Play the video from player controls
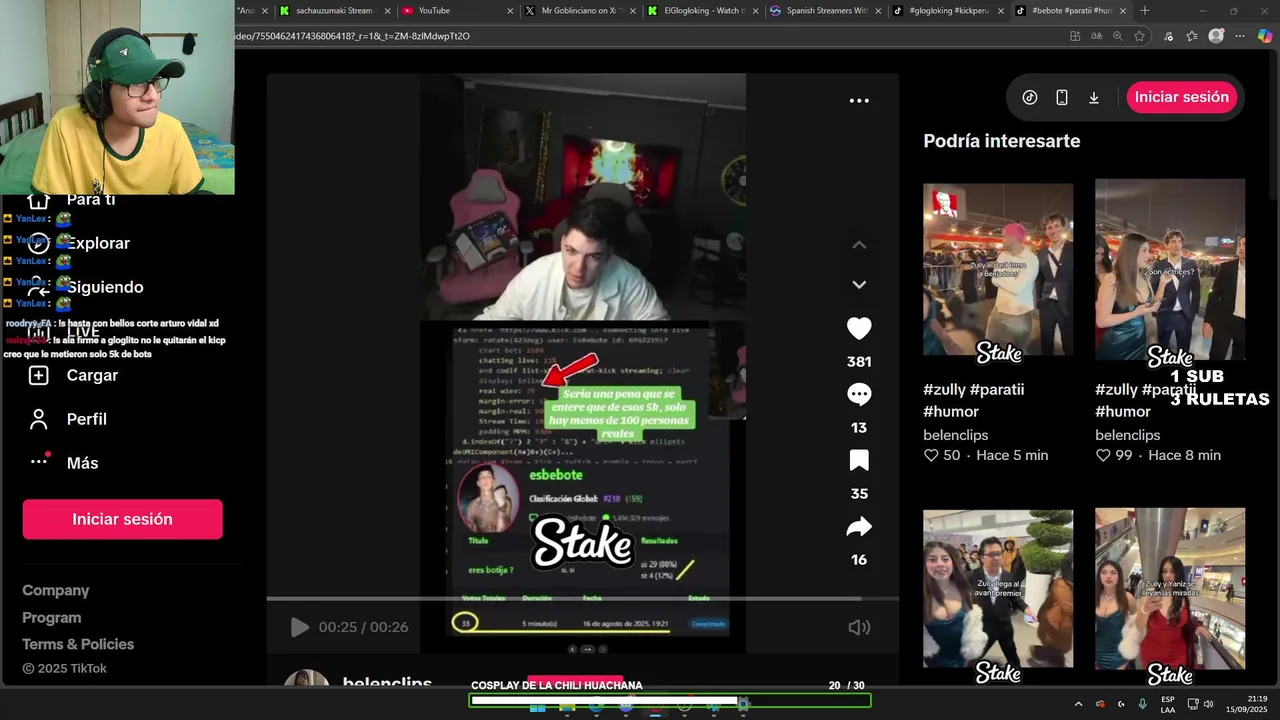 point(299,627)
